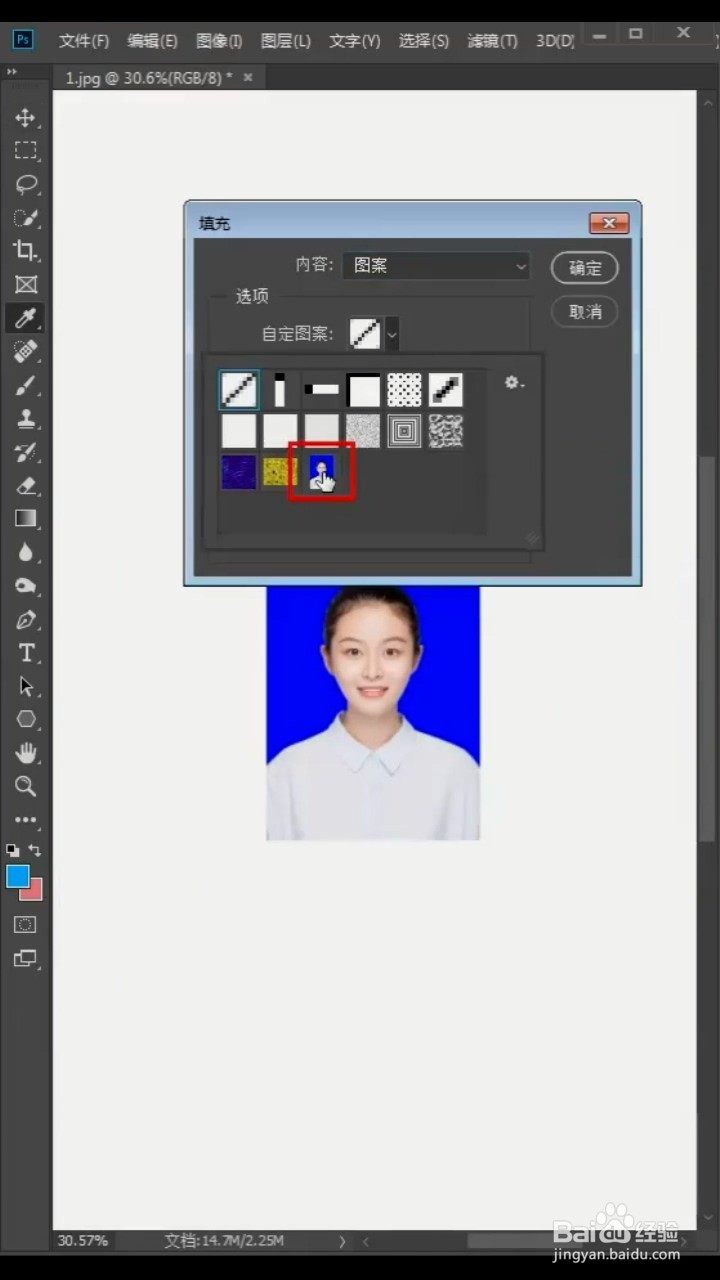
Task: Click the Photoshop Ps logo icon
Action: pos(22,40)
